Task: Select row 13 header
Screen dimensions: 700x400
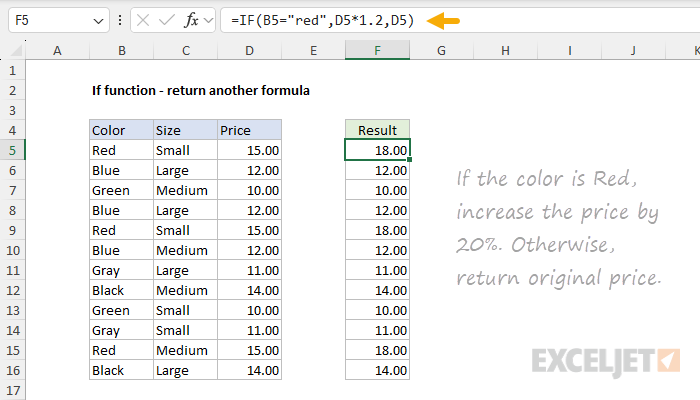Action: pos(12,310)
